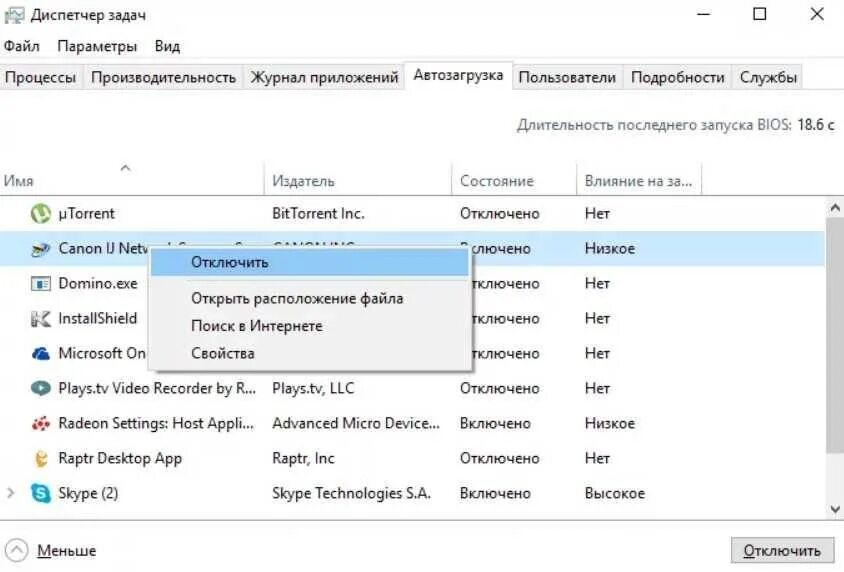Click the Microsoft OneDrive cloud icon
This screenshot has height=572, width=844.
[40, 354]
